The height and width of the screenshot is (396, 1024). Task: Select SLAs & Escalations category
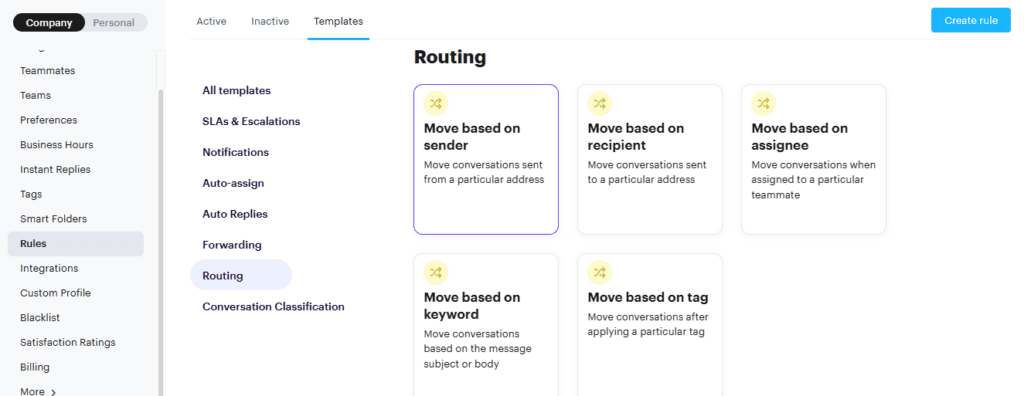pyautogui.click(x=251, y=121)
